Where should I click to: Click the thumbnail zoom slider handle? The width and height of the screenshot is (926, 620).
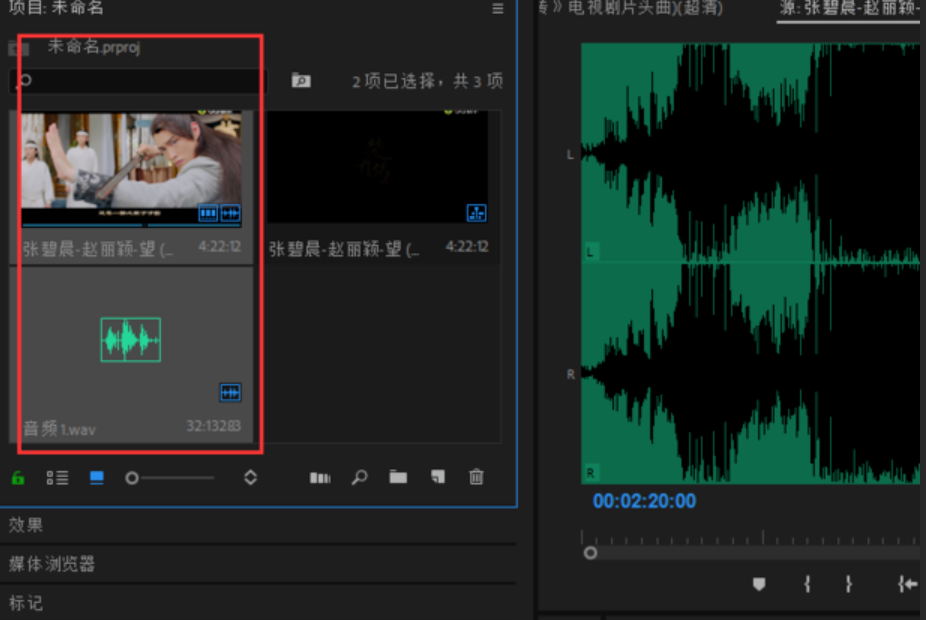tap(132, 478)
